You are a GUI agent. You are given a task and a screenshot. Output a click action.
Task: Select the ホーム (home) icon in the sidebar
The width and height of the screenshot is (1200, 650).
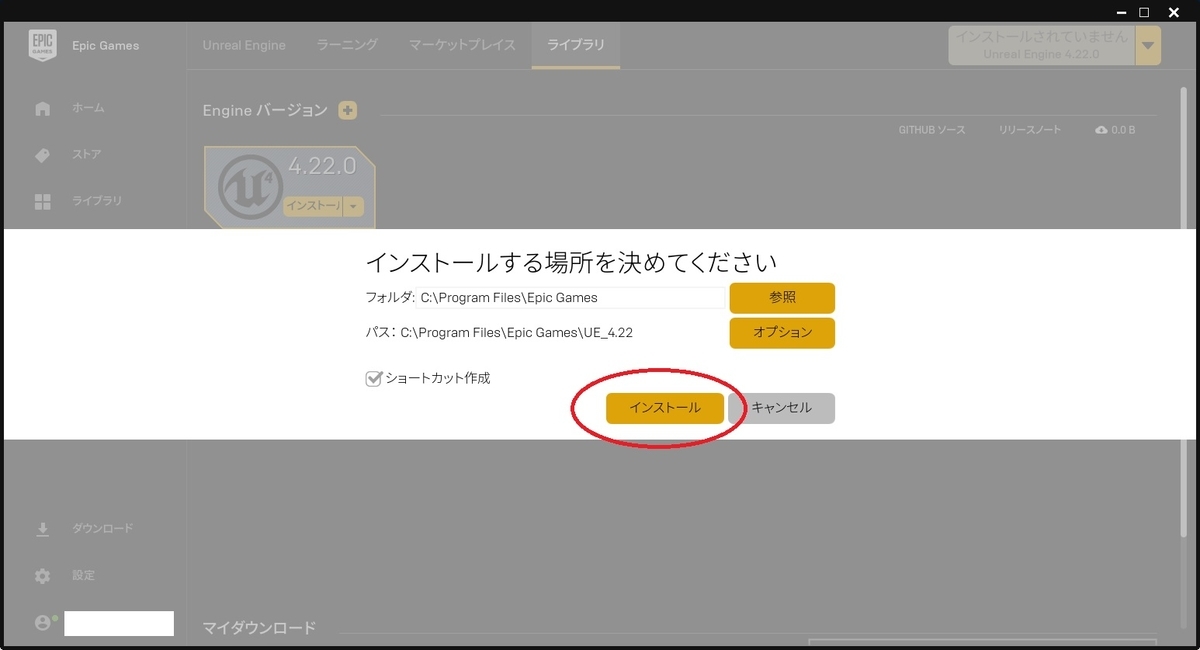coord(42,108)
